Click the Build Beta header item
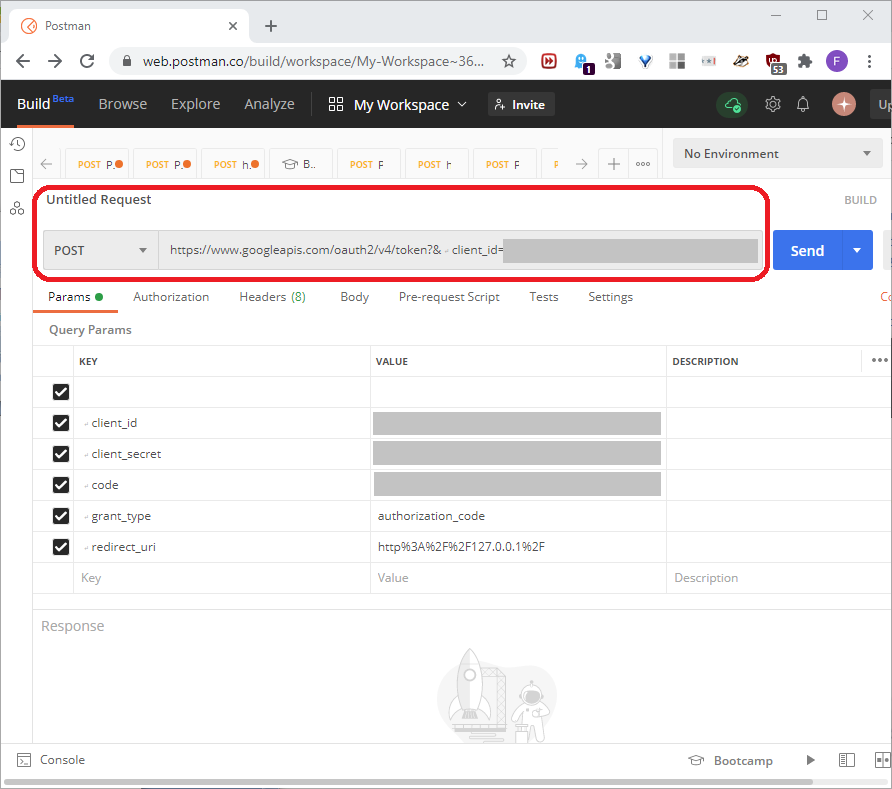 click(45, 104)
